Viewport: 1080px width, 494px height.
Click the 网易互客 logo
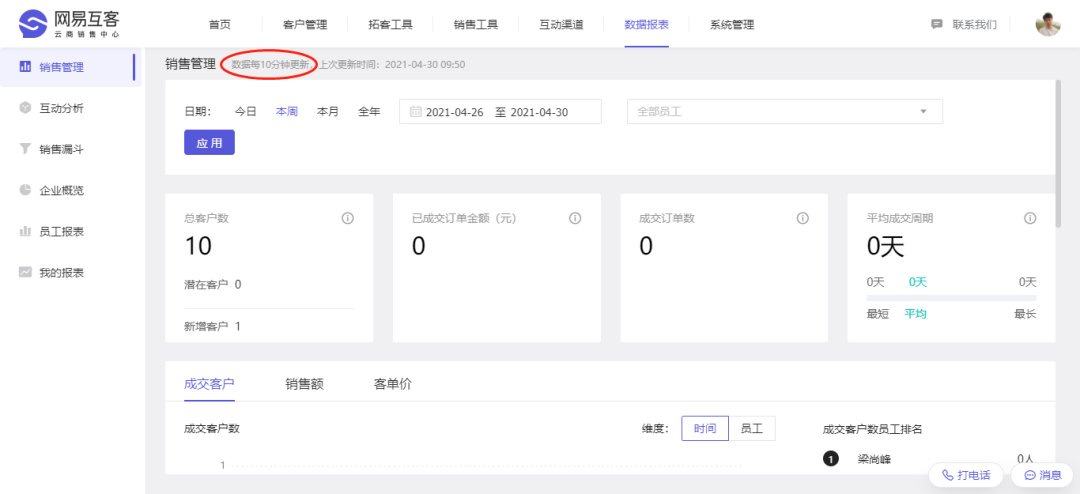click(x=69, y=24)
